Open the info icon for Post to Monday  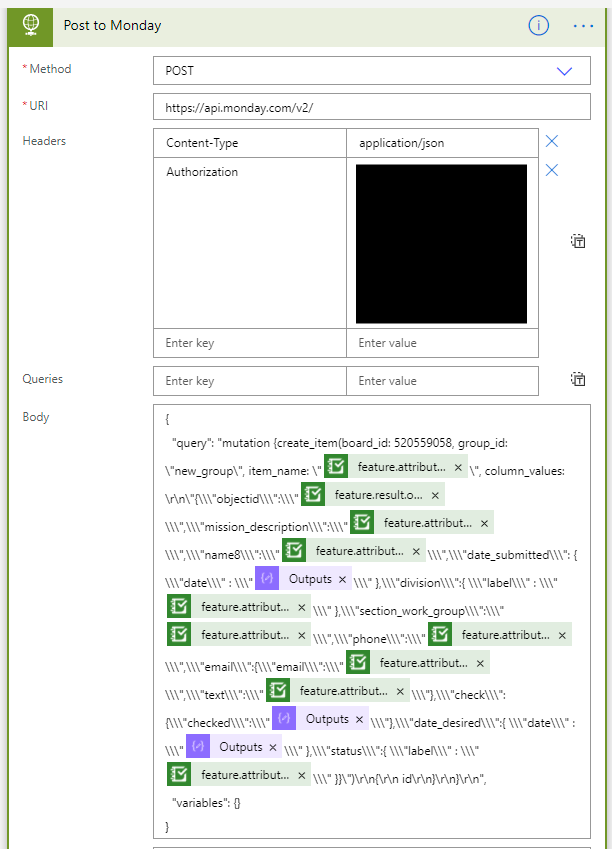538,25
